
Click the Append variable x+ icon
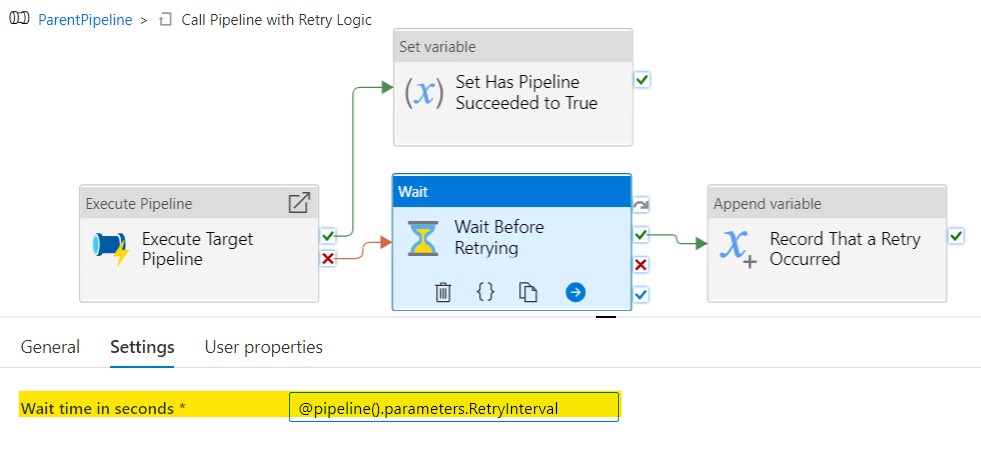click(738, 248)
